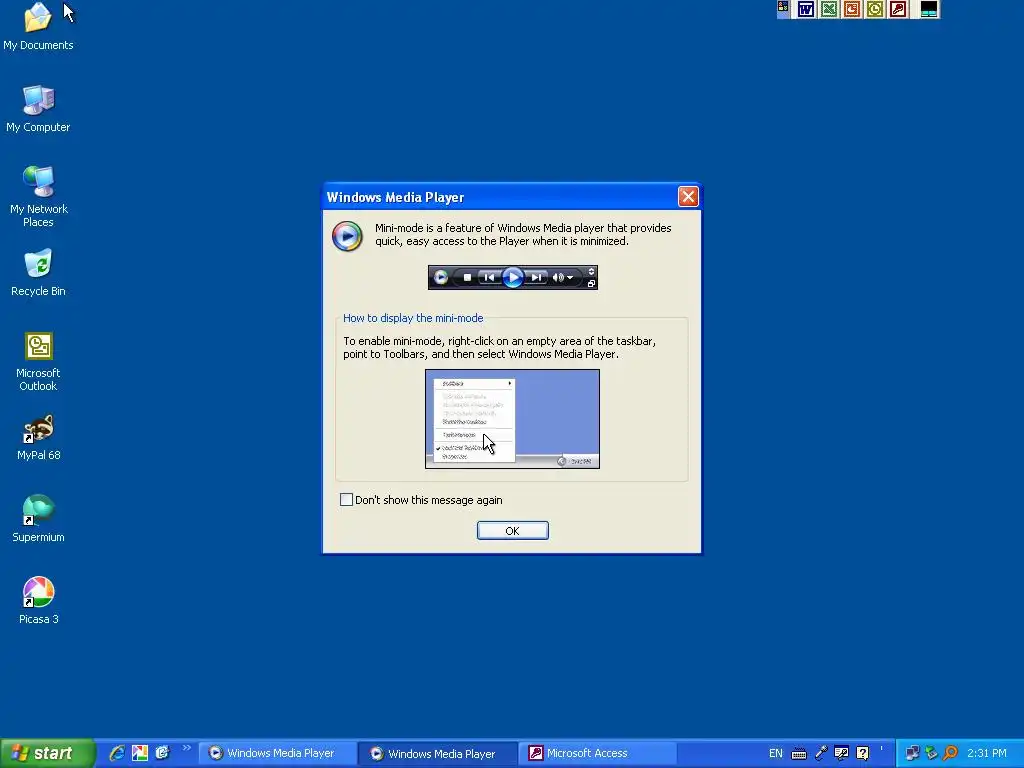
Task: Click the orange magnifier tray icon
Action: coord(950,753)
